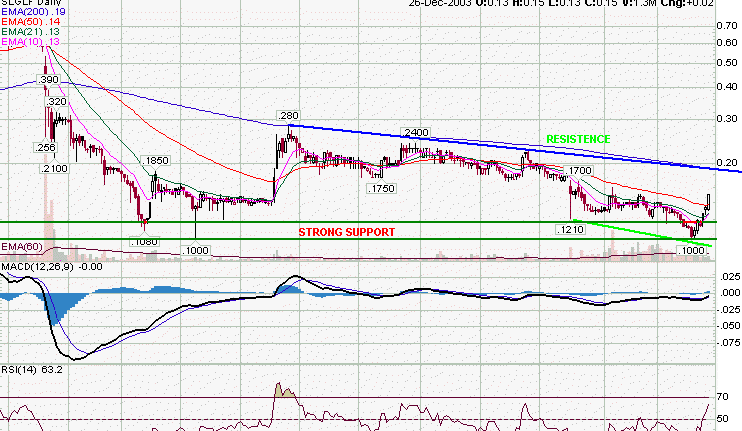Click the .1850 price label
742x431 pixels.
pyautogui.click(x=155, y=161)
